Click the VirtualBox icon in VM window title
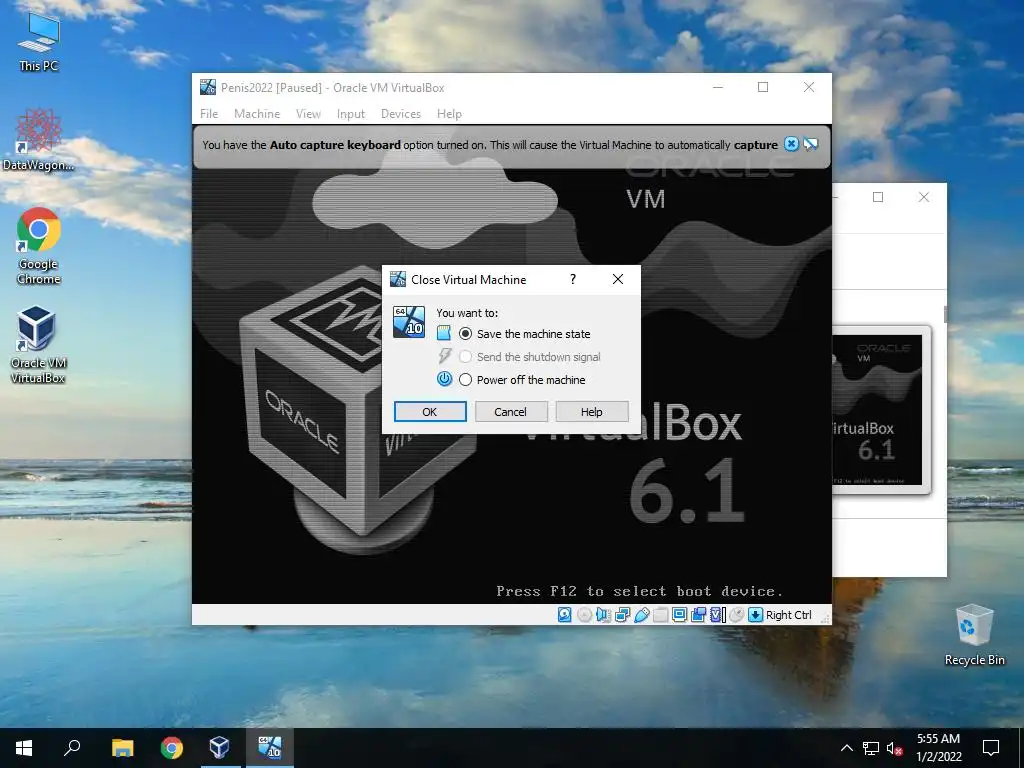 208,87
